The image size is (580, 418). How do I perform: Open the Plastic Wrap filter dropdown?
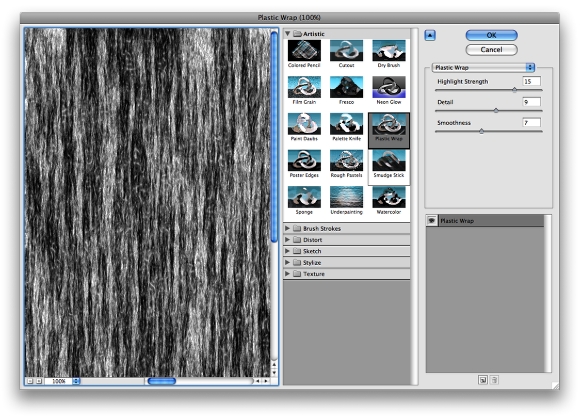[483, 67]
